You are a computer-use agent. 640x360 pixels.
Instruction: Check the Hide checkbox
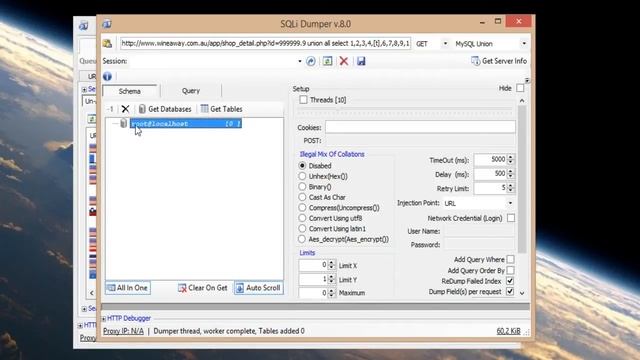coord(520,88)
